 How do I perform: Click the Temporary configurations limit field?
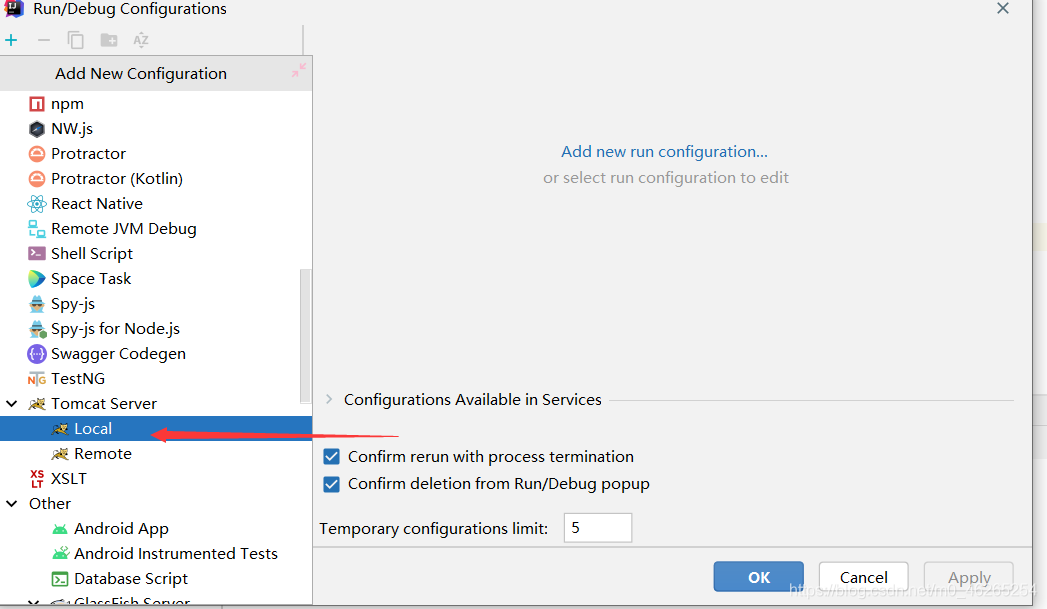coord(597,528)
